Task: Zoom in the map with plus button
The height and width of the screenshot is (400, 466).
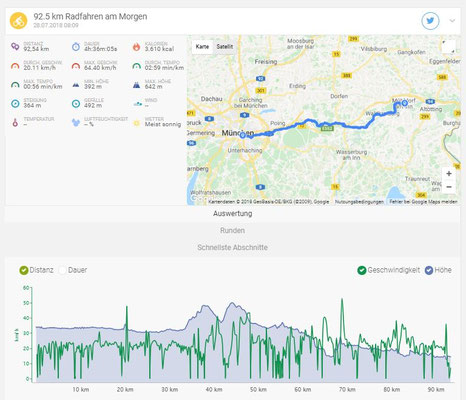Action: [449, 174]
